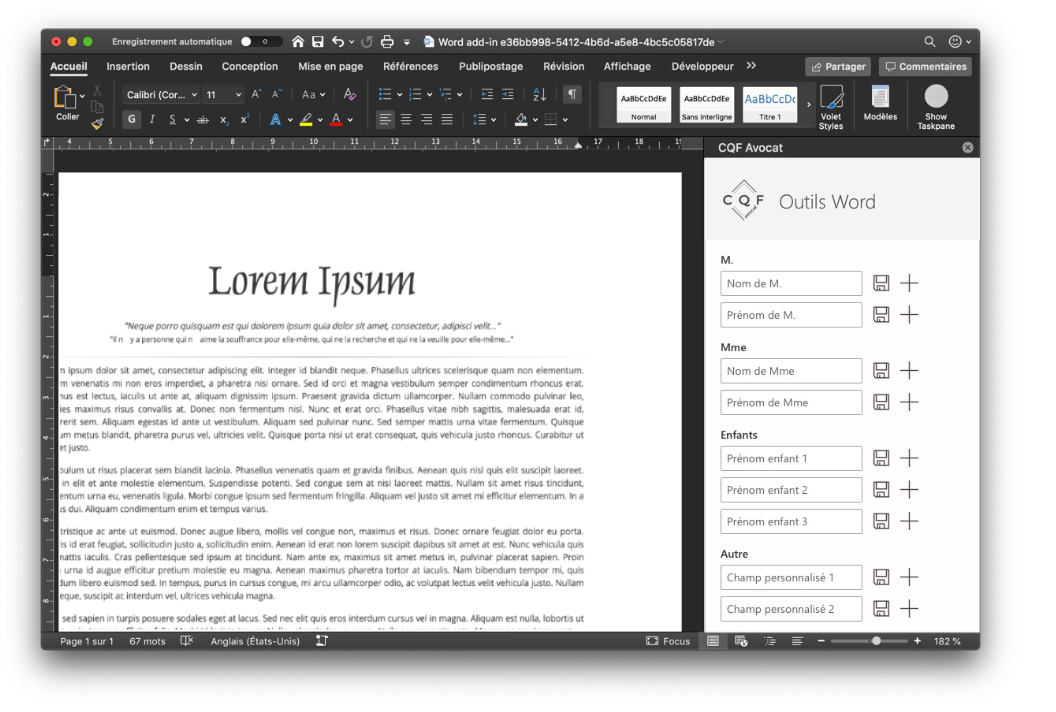Screen dimensions: 1056x712
Task: Click the plus icon next to Prénom de Mme
Action: click(x=909, y=402)
